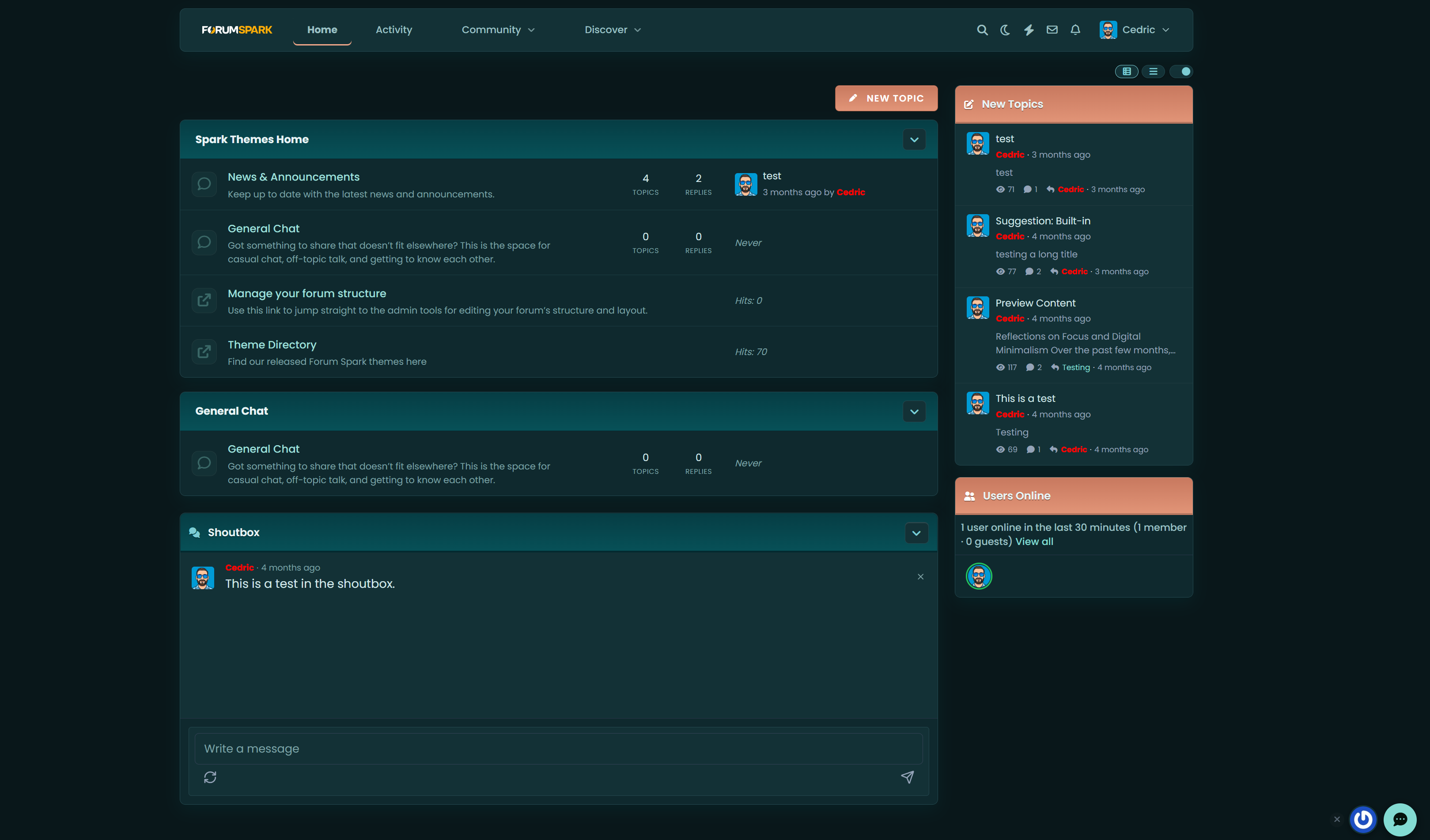The height and width of the screenshot is (840, 1430).
Task: Open This is a test topic
Action: 1025,398
